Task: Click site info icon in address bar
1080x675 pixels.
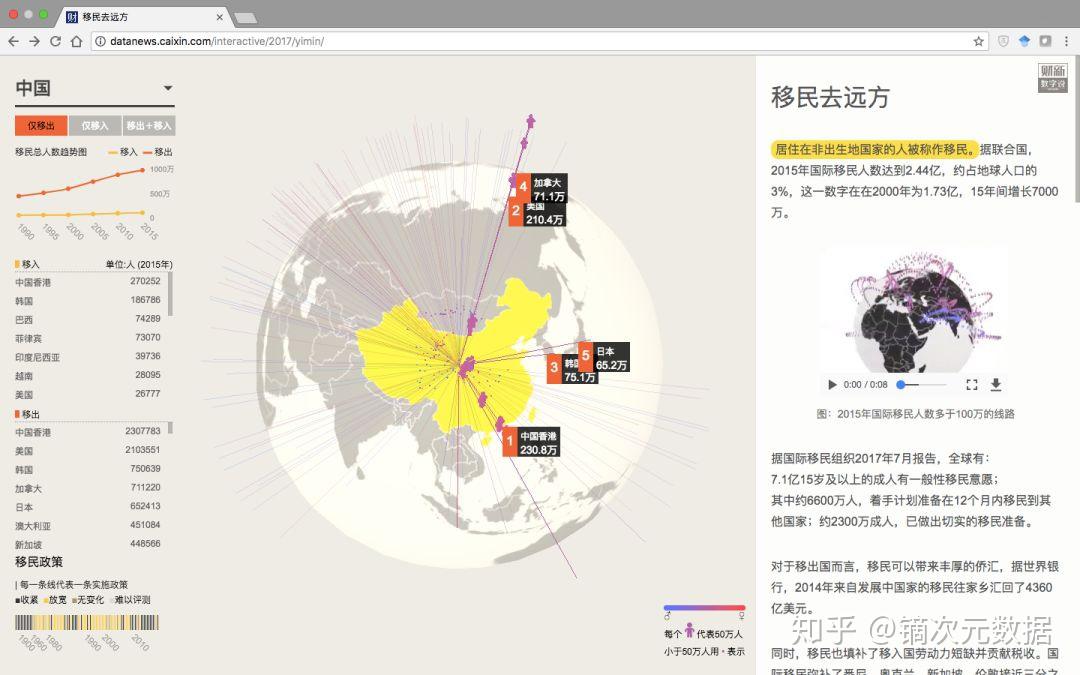Action: coord(100,41)
